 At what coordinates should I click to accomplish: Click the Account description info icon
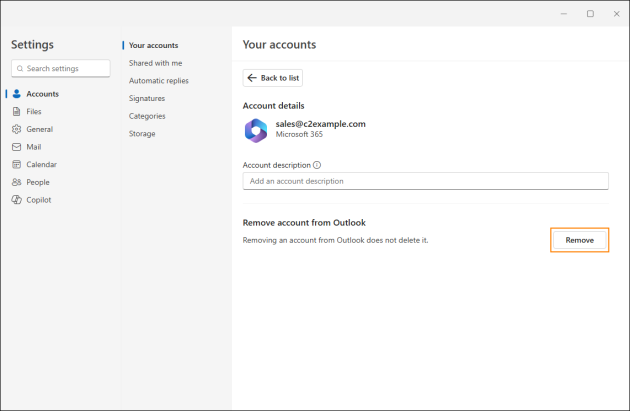point(317,165)
